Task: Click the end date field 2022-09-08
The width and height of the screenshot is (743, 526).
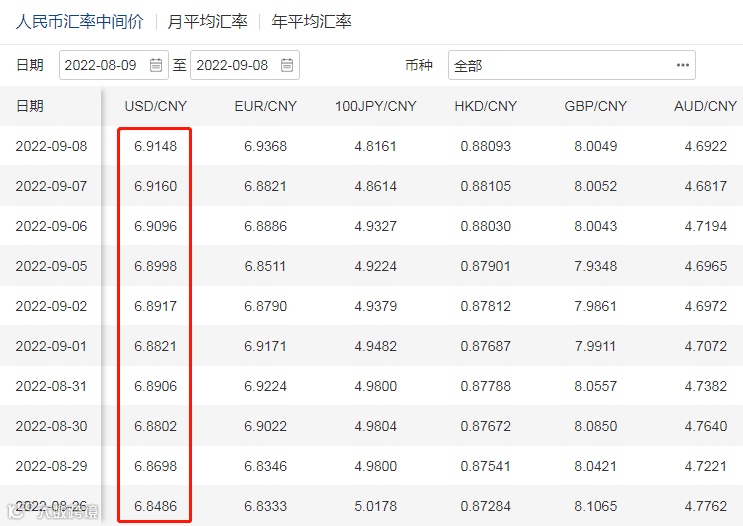Action: [245, 65]
